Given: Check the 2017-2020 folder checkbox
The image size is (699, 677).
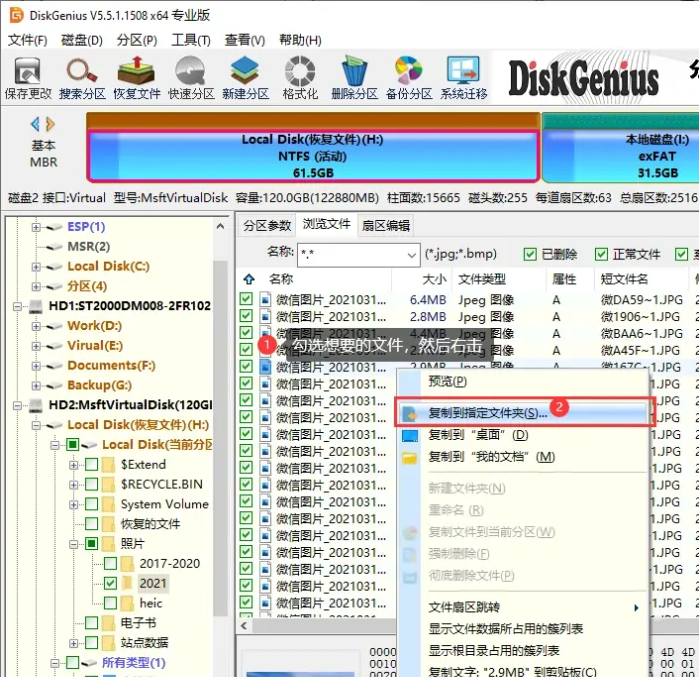Looking at the screenshot, I should [x=111, y=564].
